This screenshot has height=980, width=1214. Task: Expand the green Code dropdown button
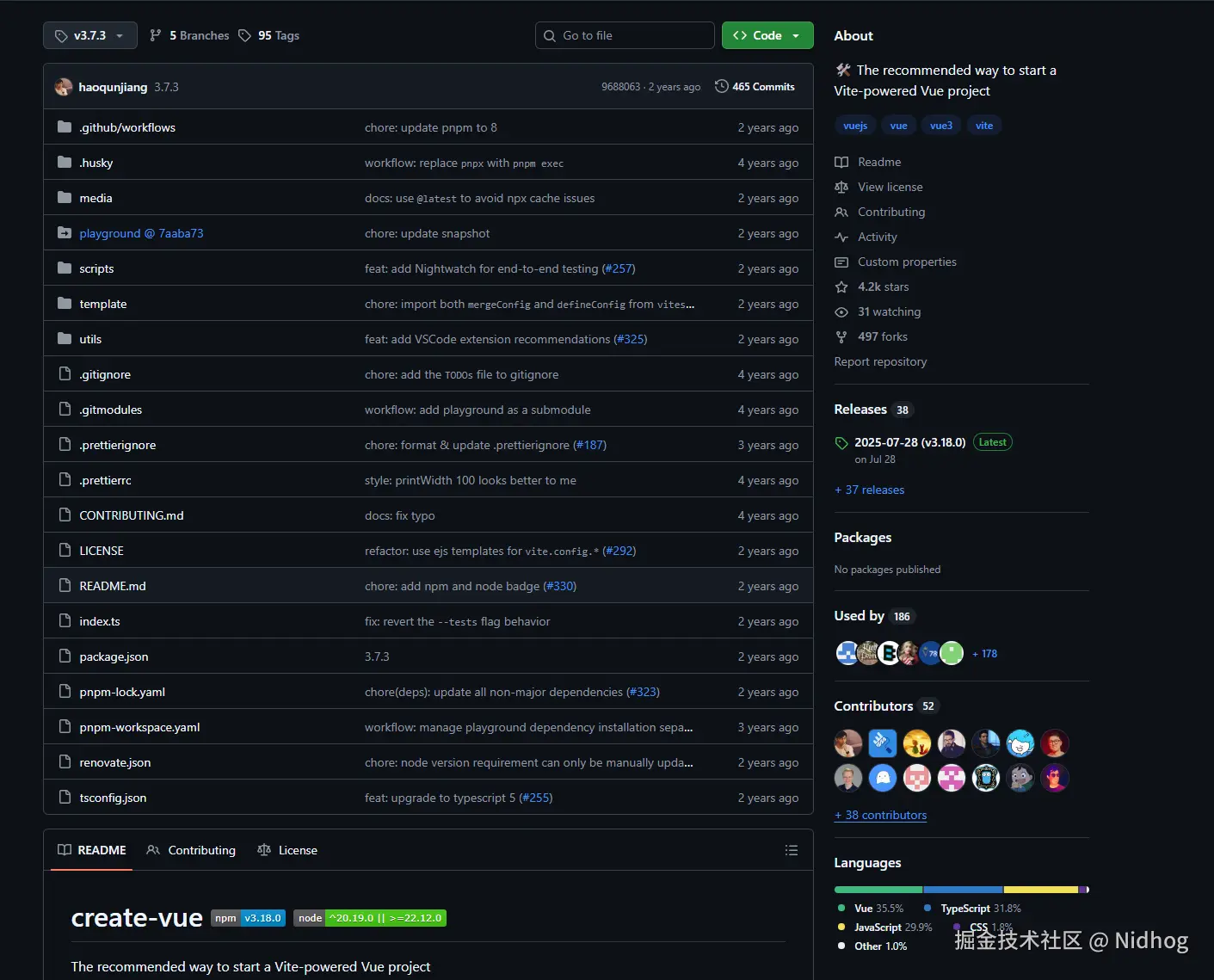pyautogui.click(x=767, y=35)
